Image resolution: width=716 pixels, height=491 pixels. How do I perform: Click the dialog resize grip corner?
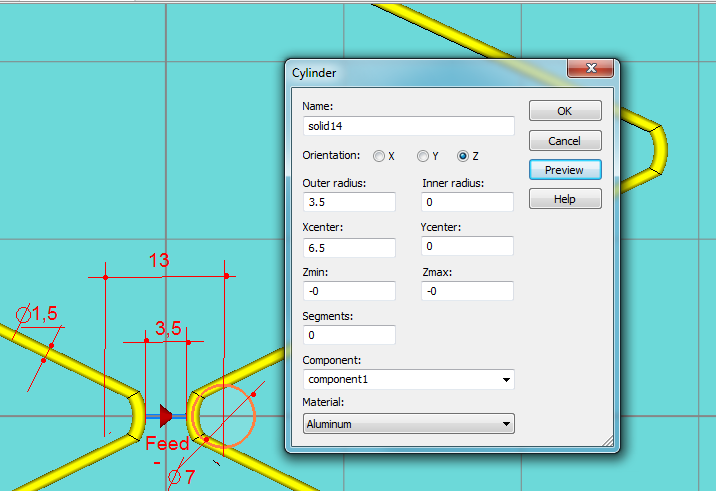[x=608, y=441]
